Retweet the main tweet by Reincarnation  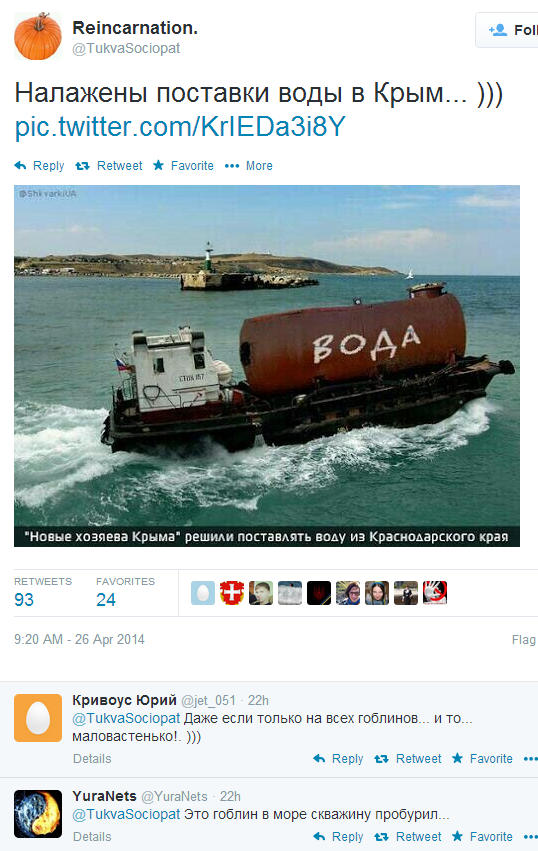pyautogui.click(x=109, y=166)
